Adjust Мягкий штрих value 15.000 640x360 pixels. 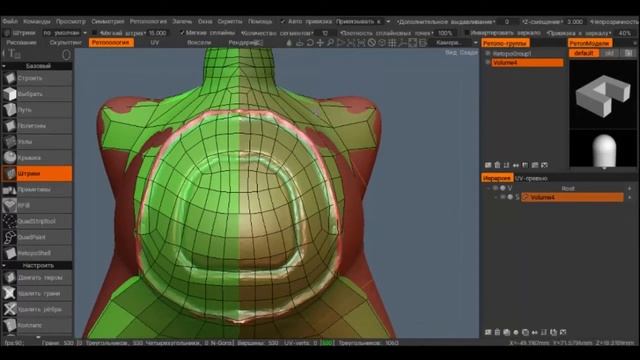[158, 33]
